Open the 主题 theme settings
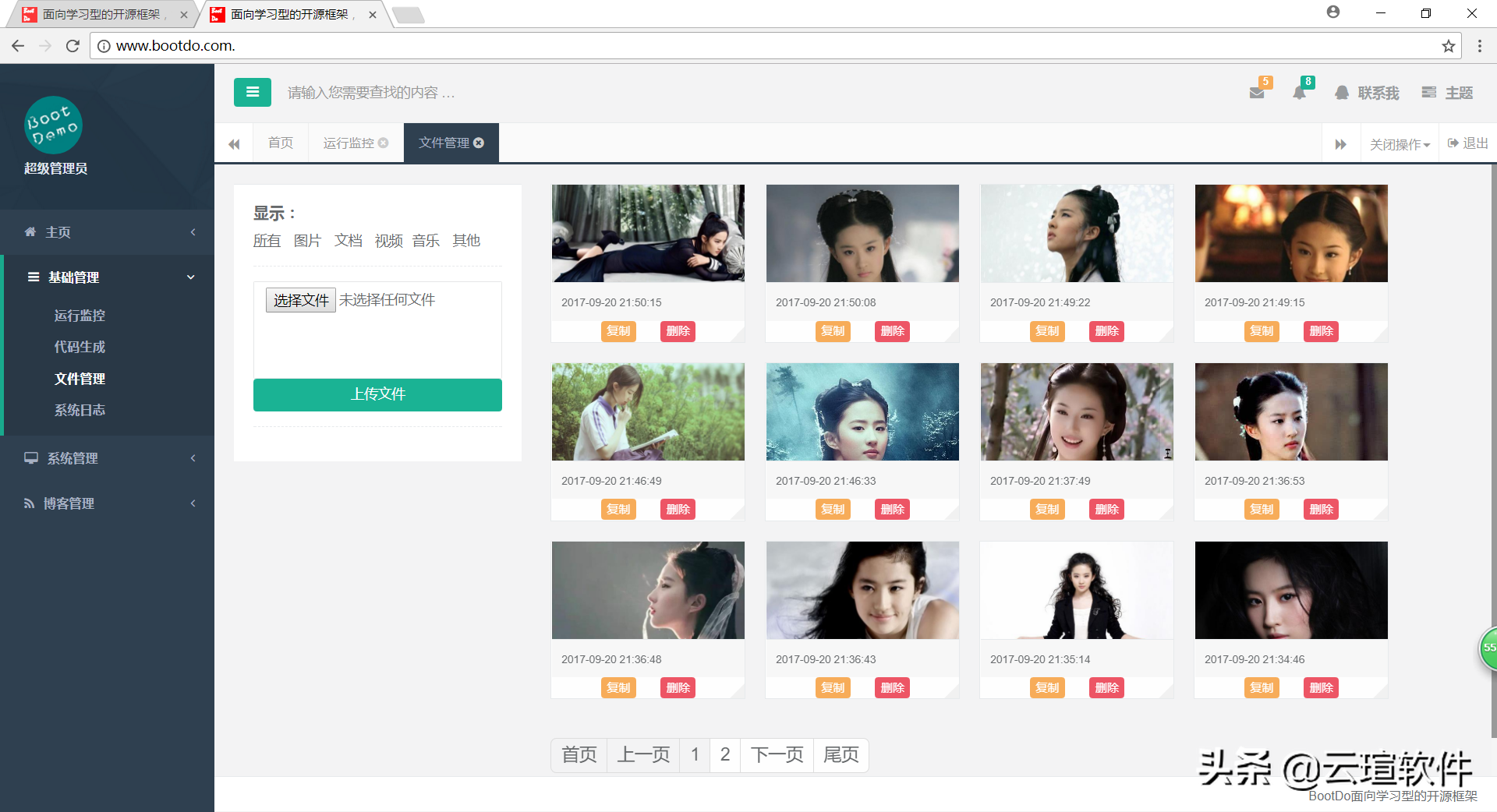The width and height of the screenshot is (1497, 812). [x=1447, y=93]
